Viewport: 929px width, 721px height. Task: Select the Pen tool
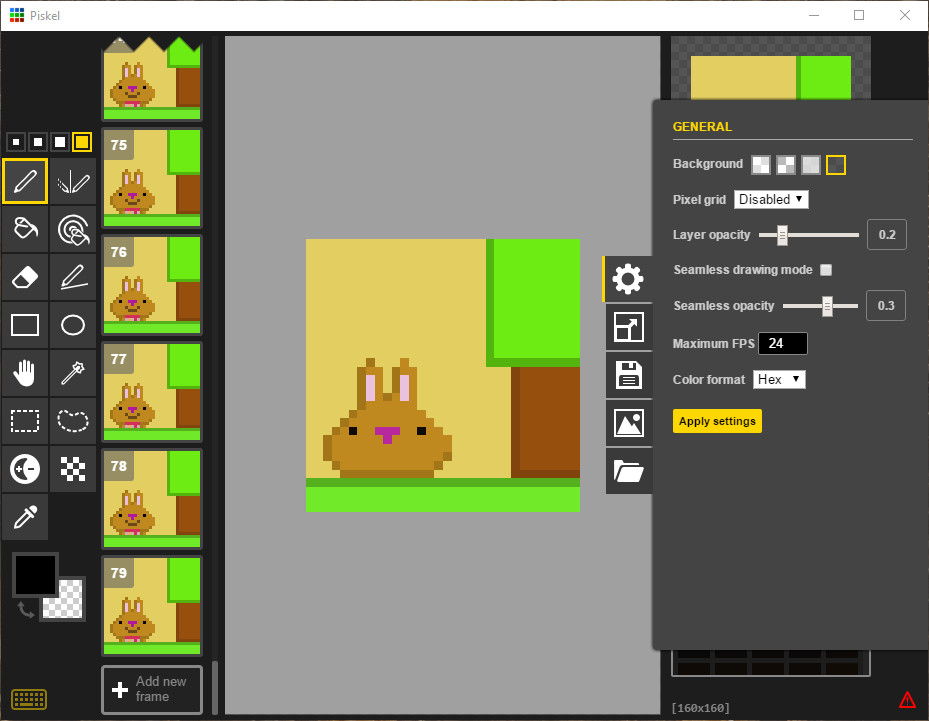click(25, 181)
